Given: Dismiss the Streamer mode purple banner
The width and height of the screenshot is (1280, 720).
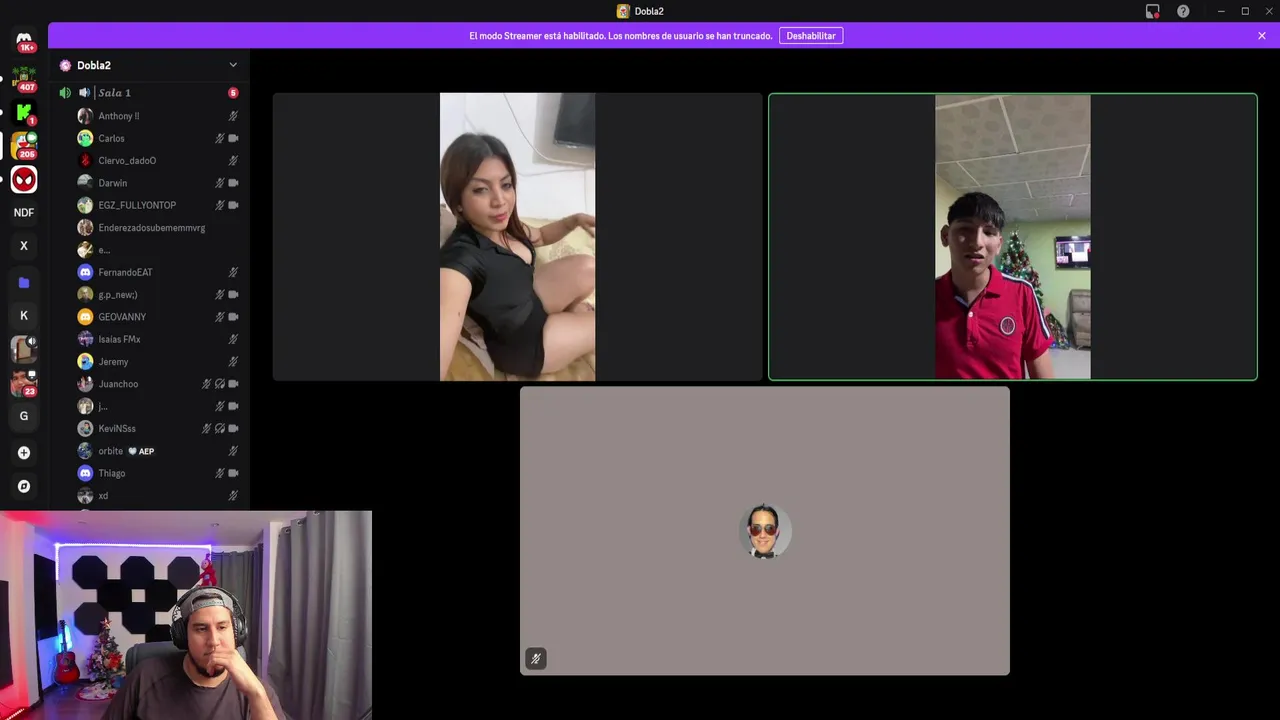Looking at the screenshot, I should [1262, 36].
